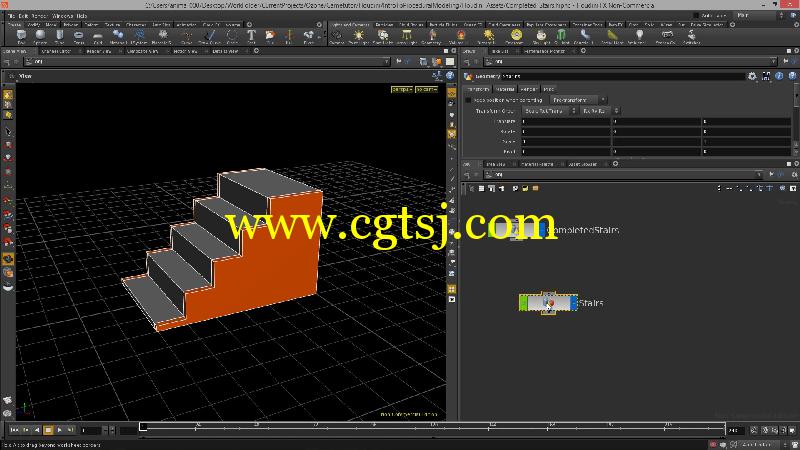Screen dimensions: 800x450
Task: Open the Render menu
Action: 39,16
